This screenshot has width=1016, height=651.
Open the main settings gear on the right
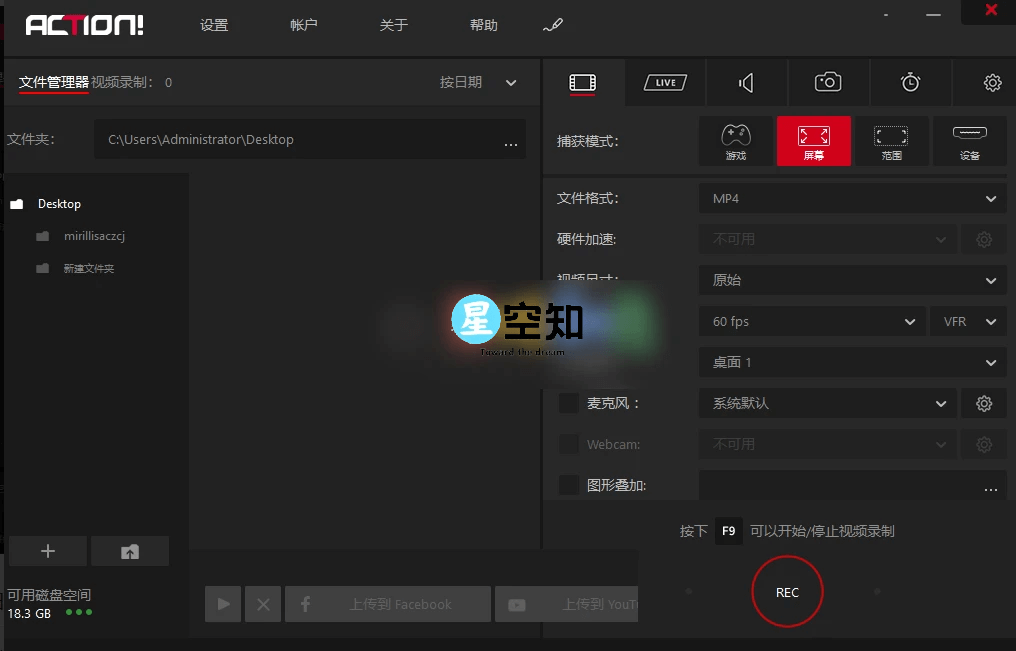(991, 83)
